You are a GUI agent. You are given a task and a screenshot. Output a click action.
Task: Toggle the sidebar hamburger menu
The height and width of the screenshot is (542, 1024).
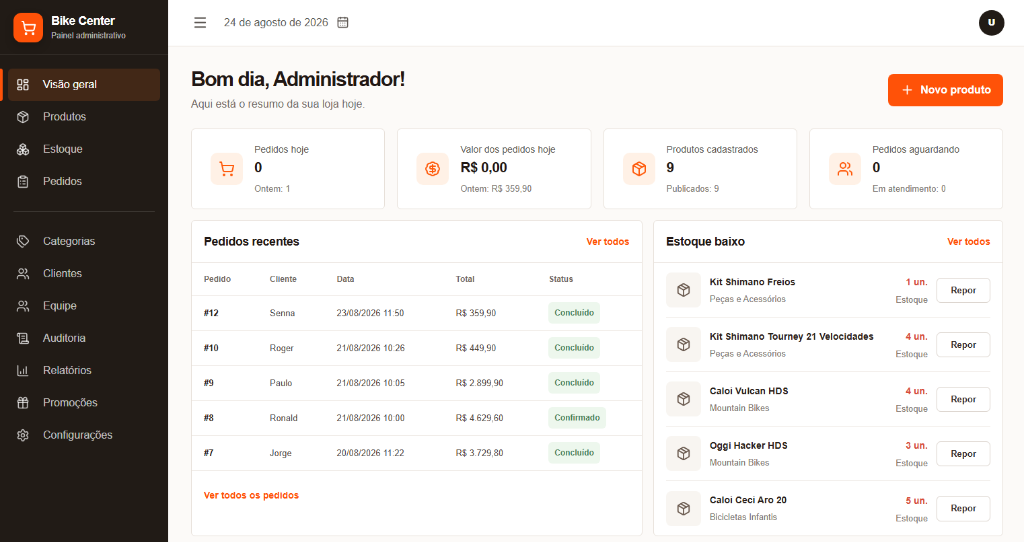(200, 23)
